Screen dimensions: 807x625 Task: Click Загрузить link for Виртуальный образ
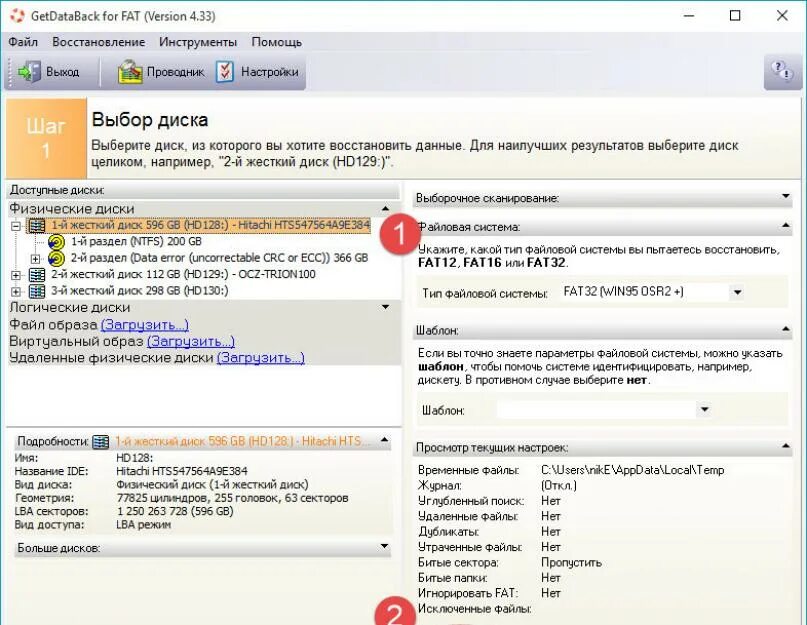[x=191, y=341]
